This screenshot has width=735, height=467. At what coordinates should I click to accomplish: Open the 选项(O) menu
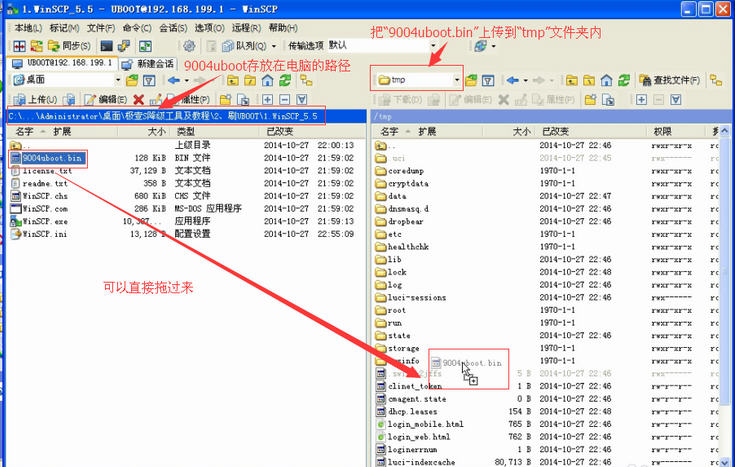click(210, 28)
